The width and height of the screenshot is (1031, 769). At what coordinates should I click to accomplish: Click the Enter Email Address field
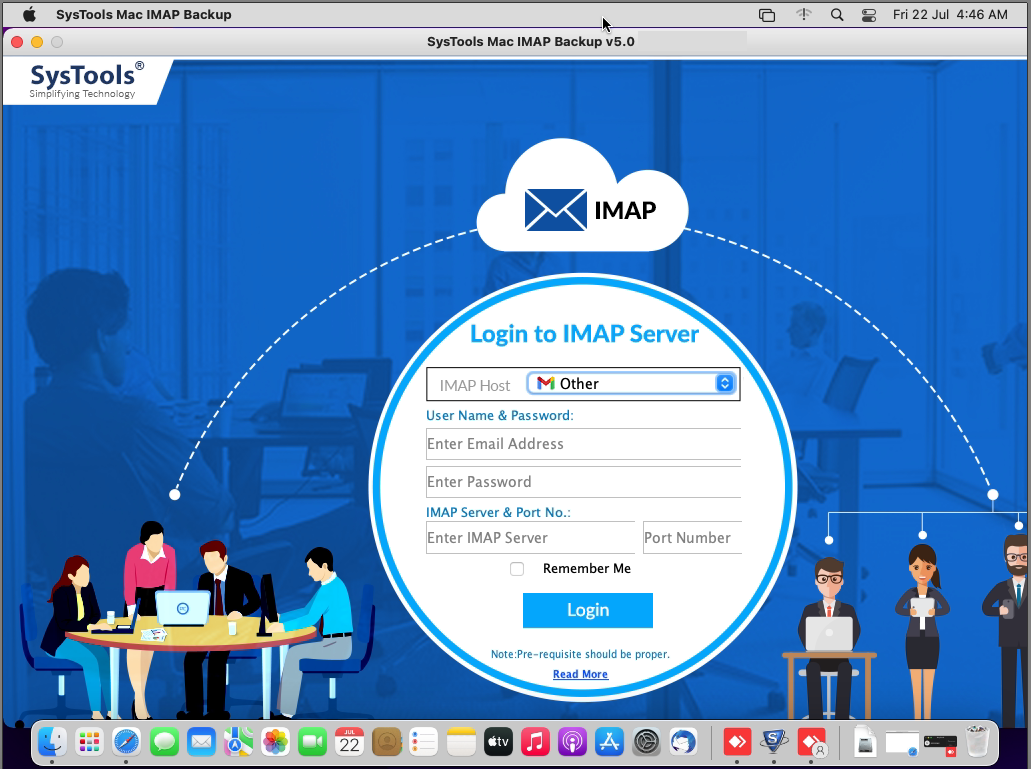click(583, 444)
